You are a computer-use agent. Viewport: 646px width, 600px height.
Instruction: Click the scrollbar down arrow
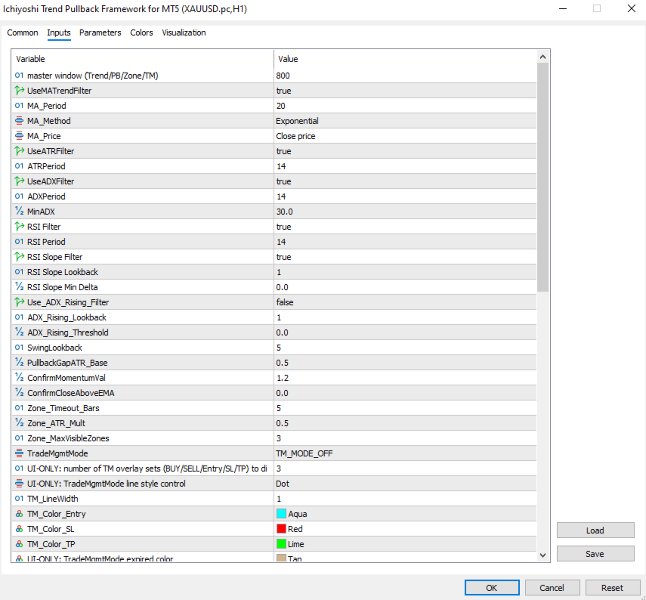point(543,555)
